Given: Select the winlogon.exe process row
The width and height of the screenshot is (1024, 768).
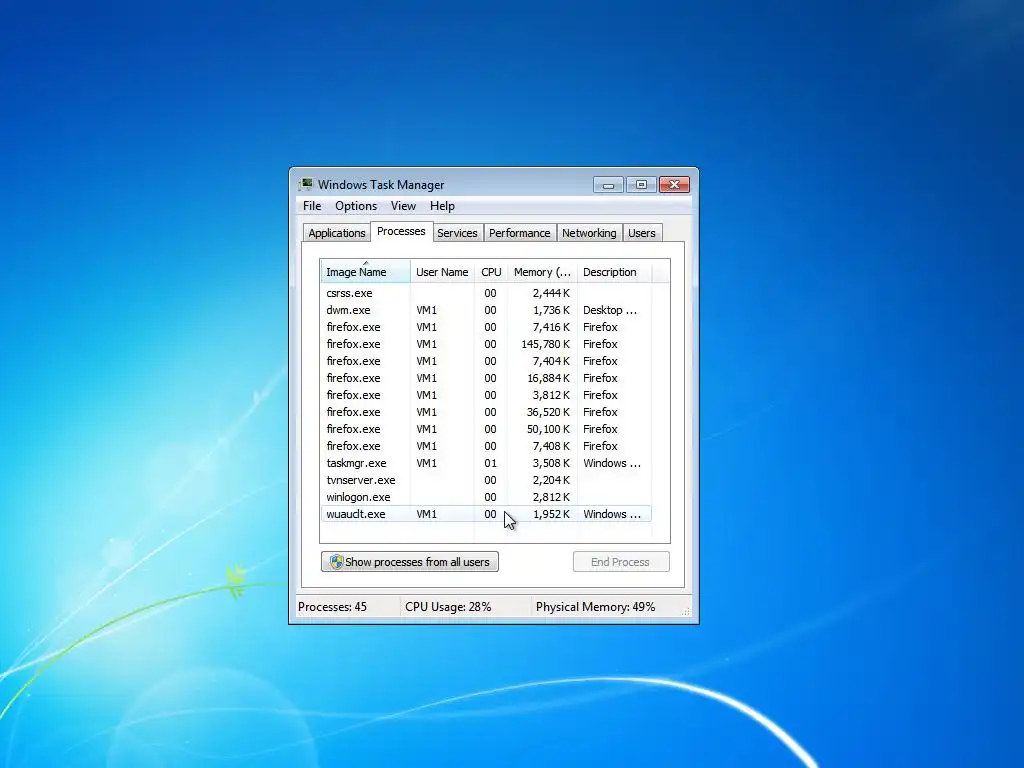Looking at the screenshot, I should pyautogui.click(x=486, y=497).
